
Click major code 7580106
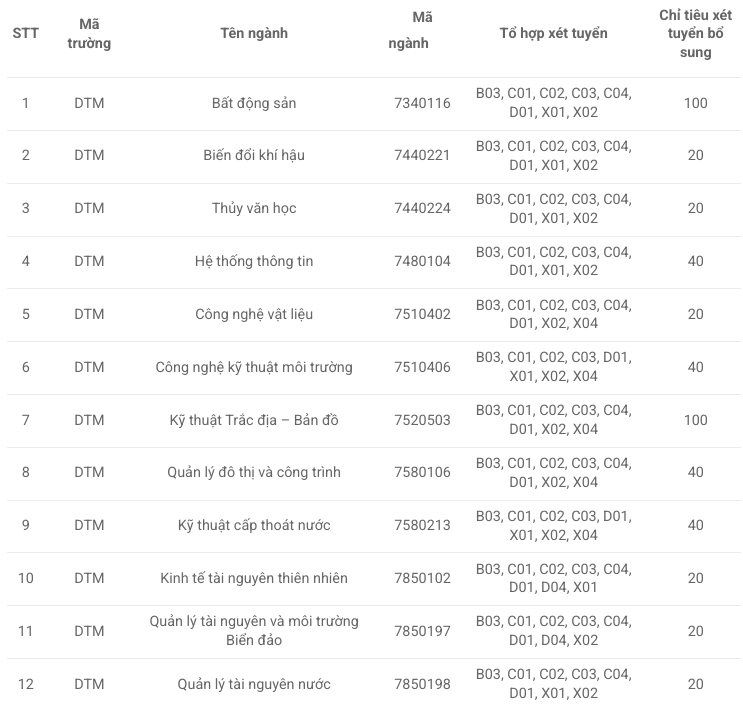pos(422,472)
